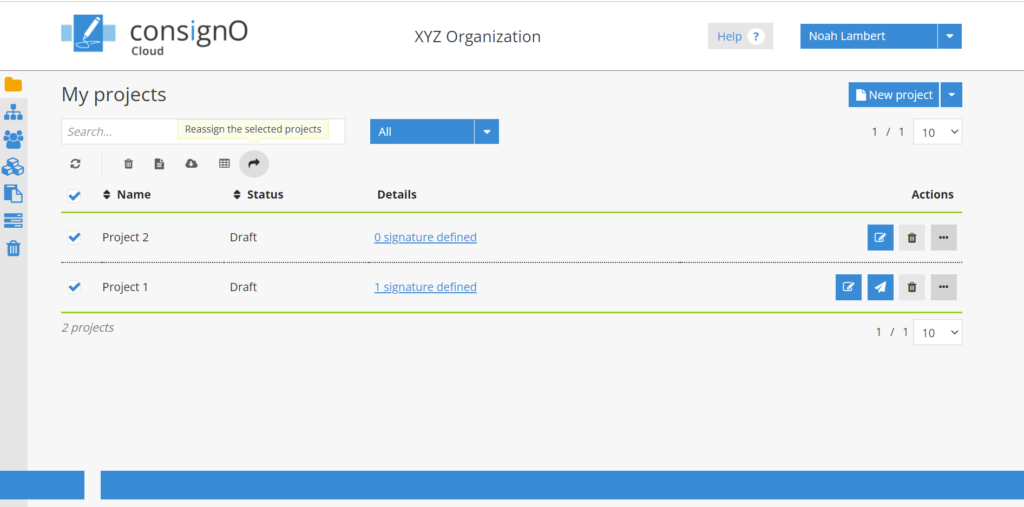Click the table grid icon in toolbar
Image resolution: width=1024 pixels, height=507 pixels.
(224, 164)
